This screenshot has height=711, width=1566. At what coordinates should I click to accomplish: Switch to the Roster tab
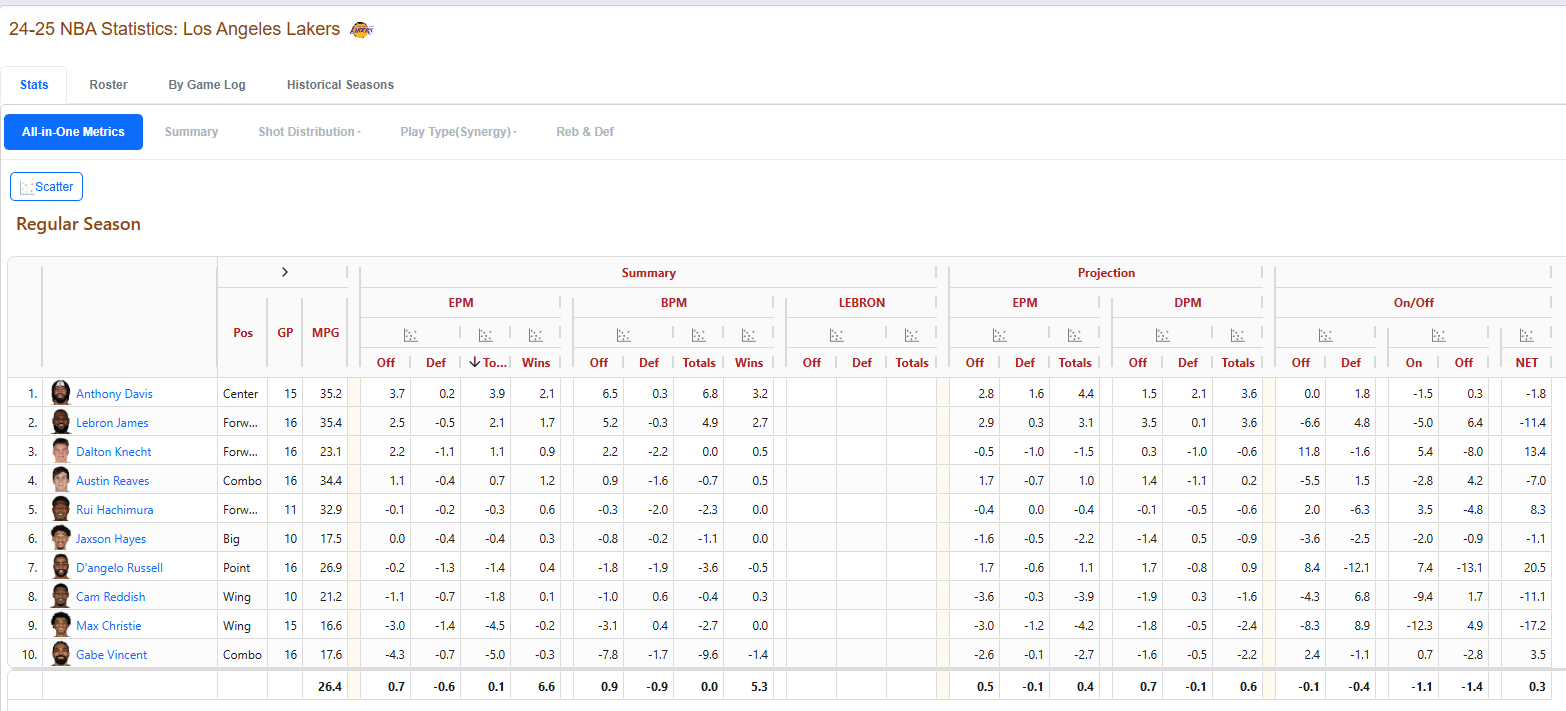[x=108, y=85]
